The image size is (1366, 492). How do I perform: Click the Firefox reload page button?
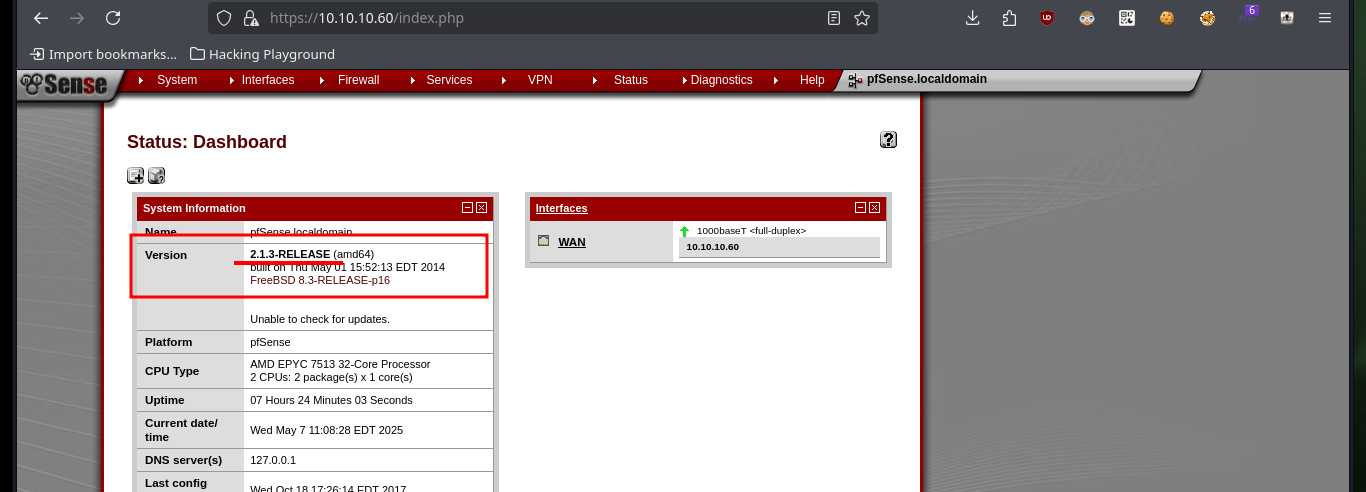pos(113,18)
